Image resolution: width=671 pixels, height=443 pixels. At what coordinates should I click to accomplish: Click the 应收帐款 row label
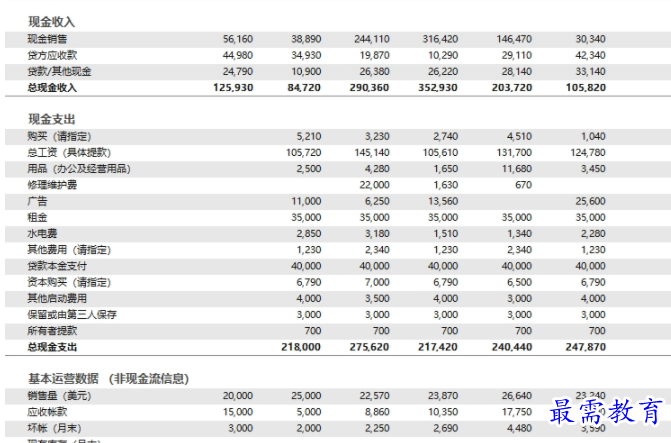pos(48,412)
